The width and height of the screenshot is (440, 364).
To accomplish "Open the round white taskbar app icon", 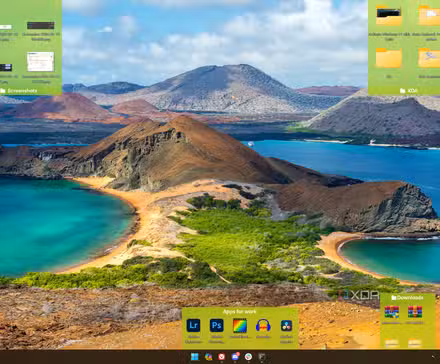I will tap(248, 357).
